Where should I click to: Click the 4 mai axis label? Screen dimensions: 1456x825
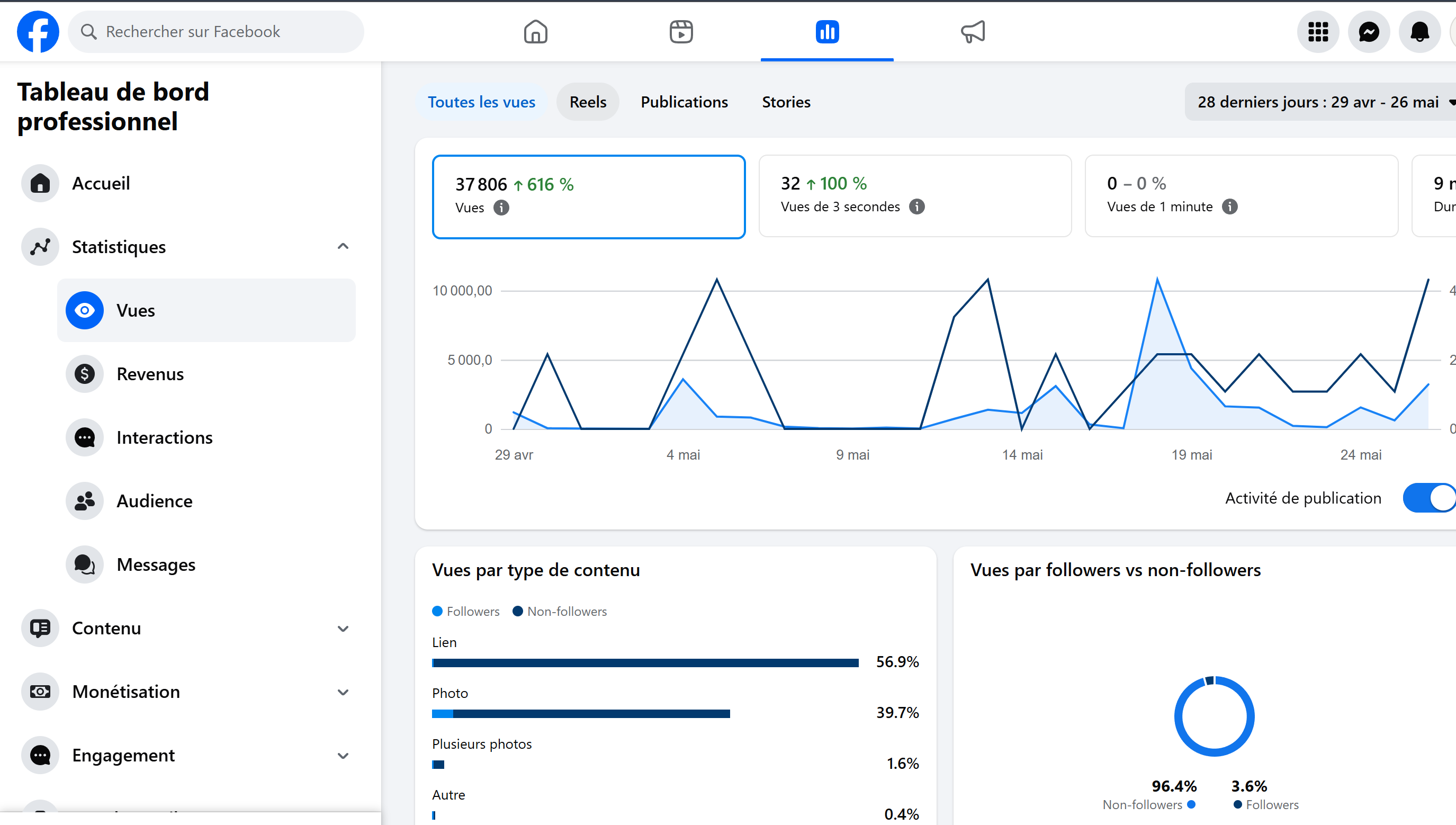(683, 455)
